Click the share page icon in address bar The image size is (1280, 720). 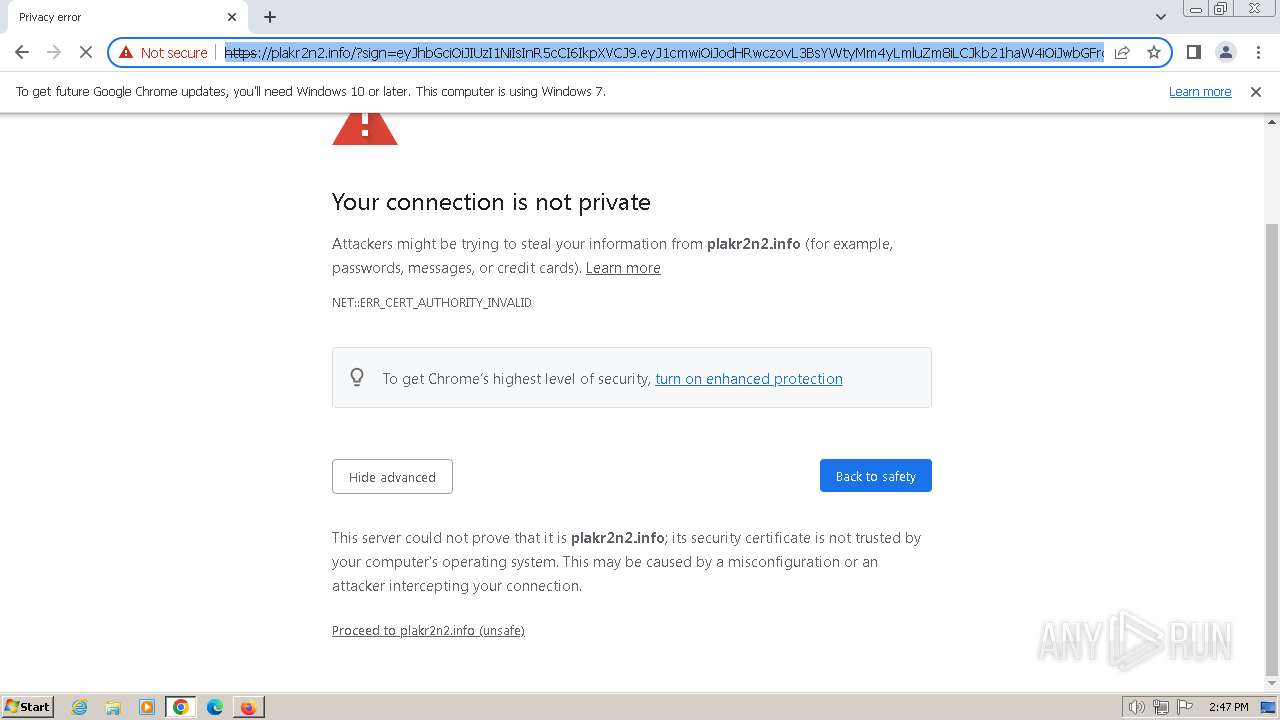1122,52
